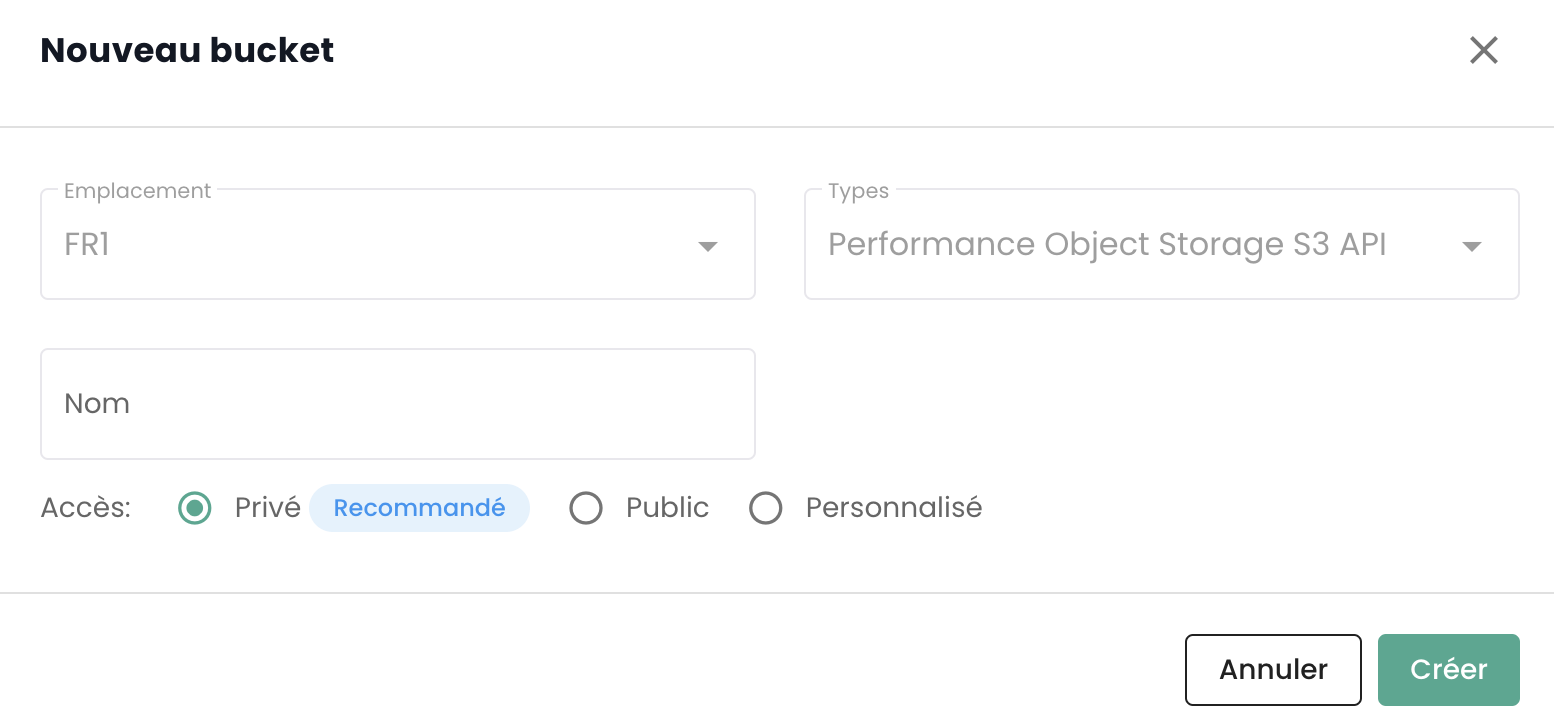The height and width of the screenshot is (726, 1554).
Task: Expand the Types dropdown arrow
Action: (x=1471, y=246)
